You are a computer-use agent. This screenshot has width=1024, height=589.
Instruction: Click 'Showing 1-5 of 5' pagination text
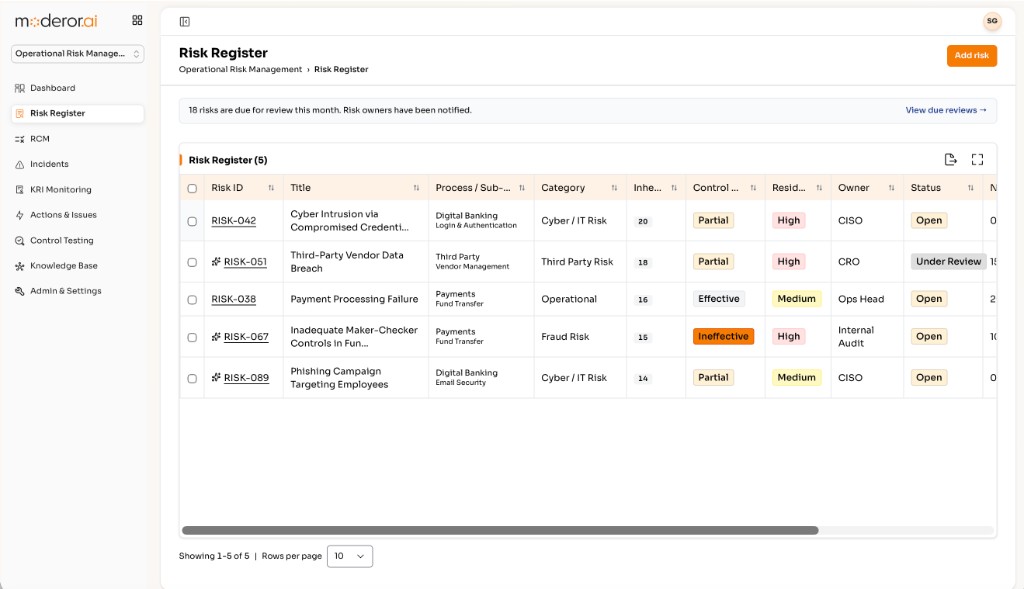[x=214, y=556]
